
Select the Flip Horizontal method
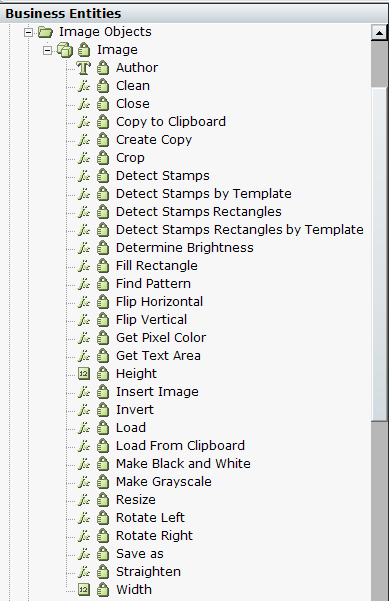pos(159,302)
